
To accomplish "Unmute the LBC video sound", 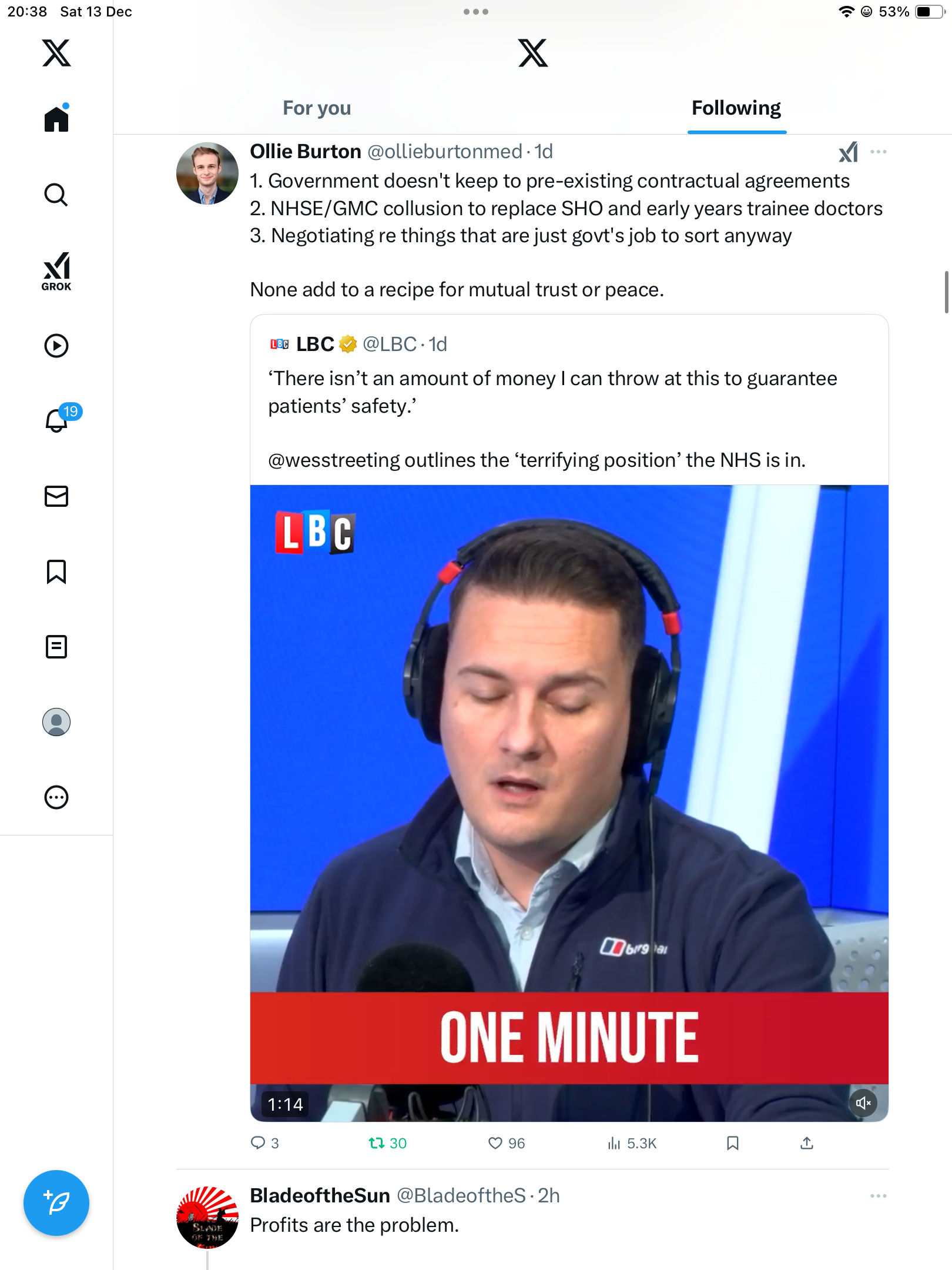I will [x=863, y=1103].
